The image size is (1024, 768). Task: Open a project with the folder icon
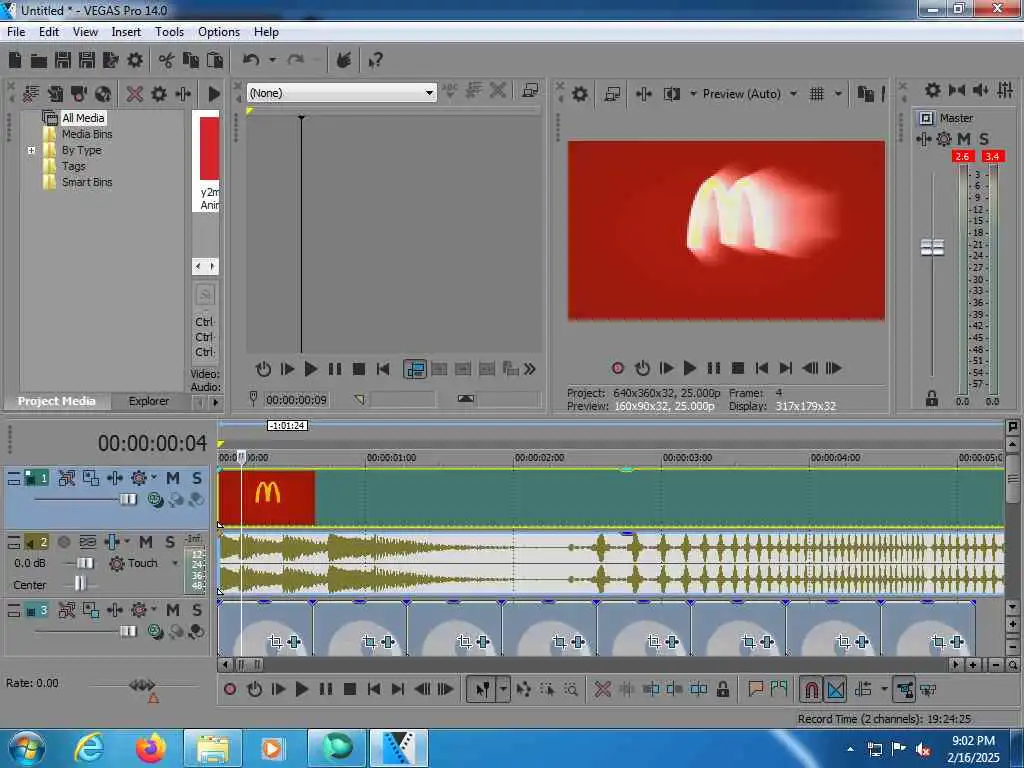click(x=39, y=61)
